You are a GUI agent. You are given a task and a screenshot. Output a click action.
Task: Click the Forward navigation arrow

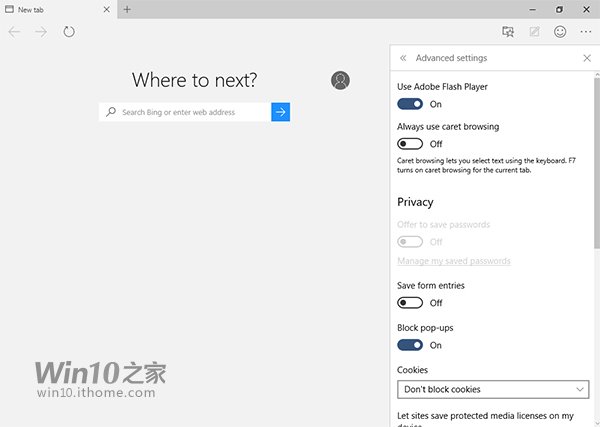[41, 32]
